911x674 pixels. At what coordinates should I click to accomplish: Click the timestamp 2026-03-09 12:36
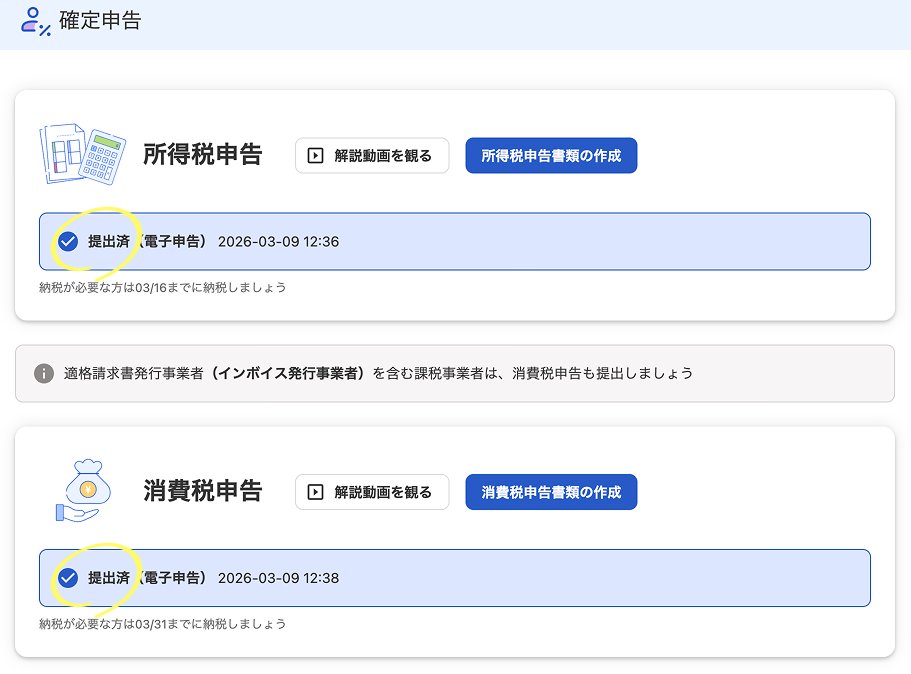pos(278,242)
